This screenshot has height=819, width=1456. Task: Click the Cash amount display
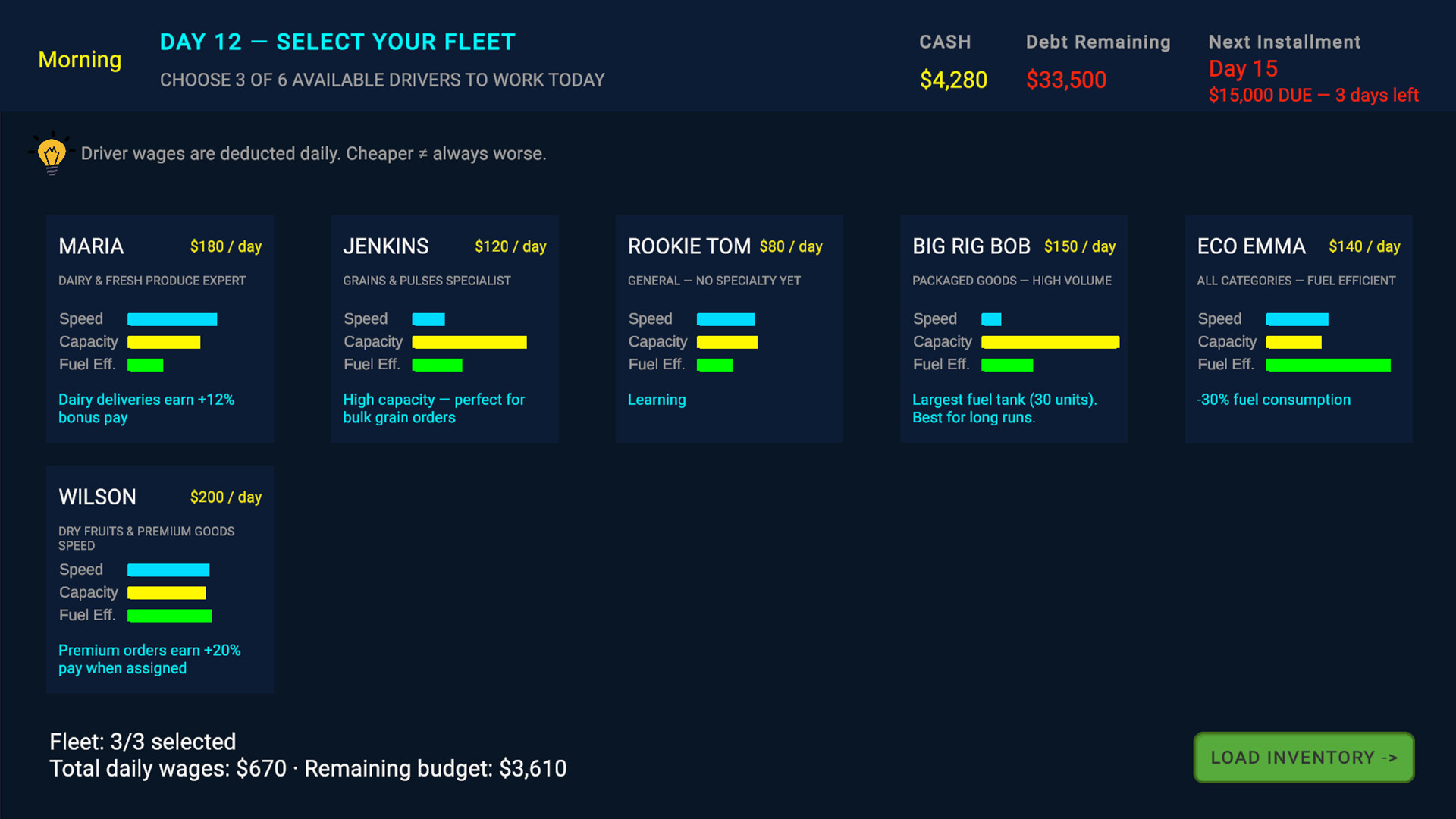[954, 79]
